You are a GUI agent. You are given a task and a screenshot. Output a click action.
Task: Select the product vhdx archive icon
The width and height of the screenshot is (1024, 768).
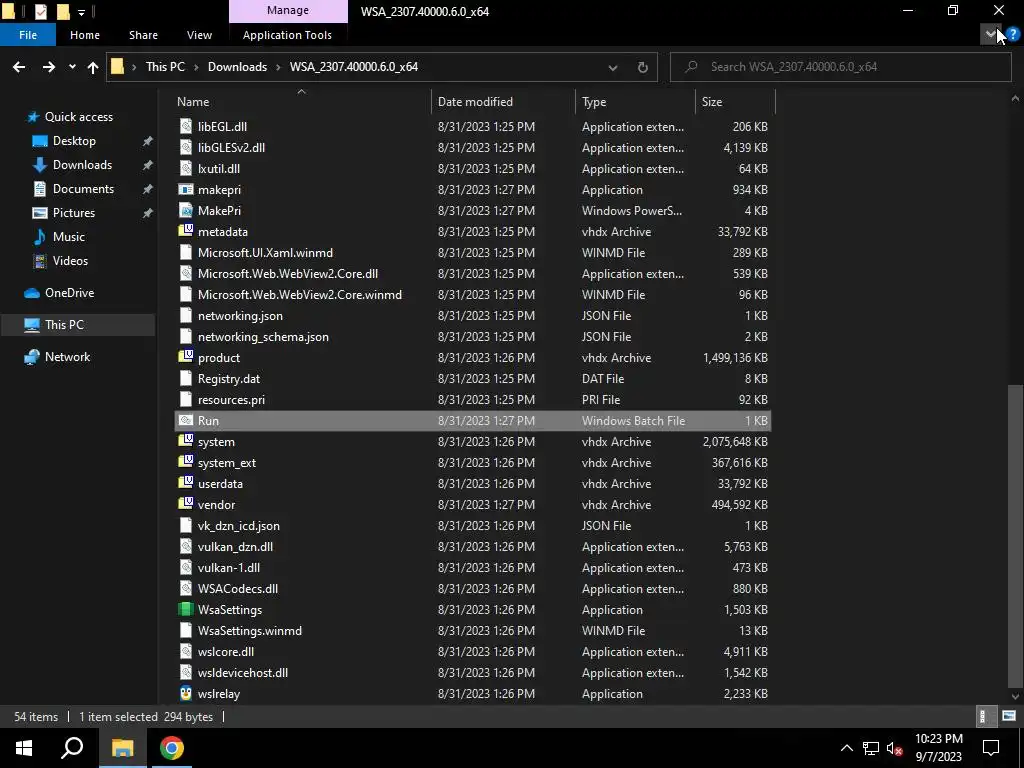pyautogui.click(x=186, y=357)
